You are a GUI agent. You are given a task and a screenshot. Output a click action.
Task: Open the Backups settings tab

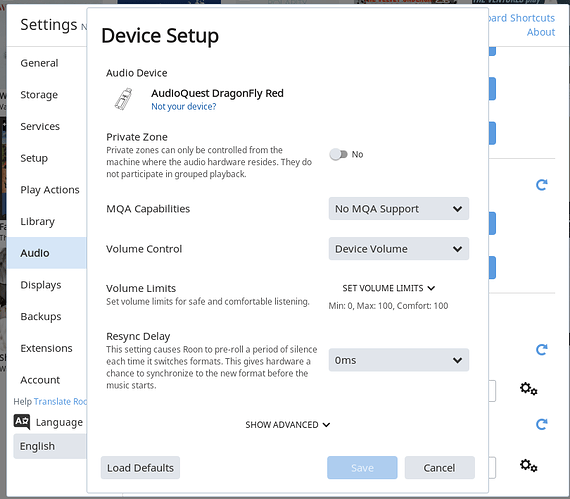pyautogui.click(x=47, y=317)
